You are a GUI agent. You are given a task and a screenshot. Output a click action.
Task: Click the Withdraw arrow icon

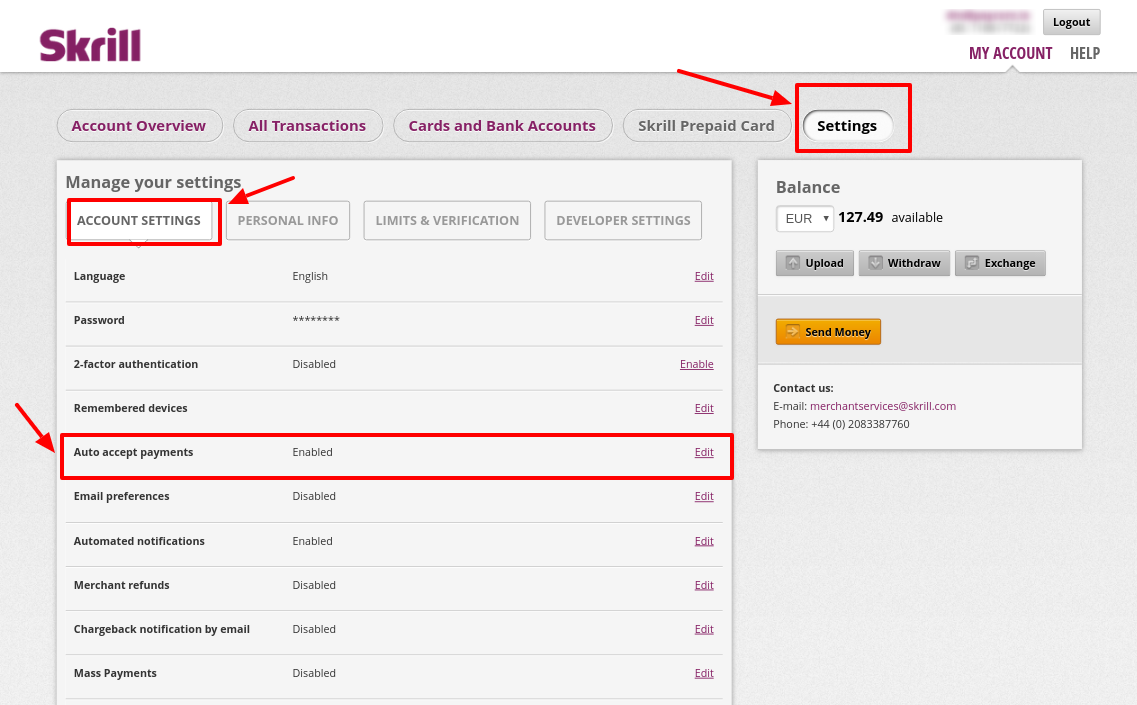875,263
